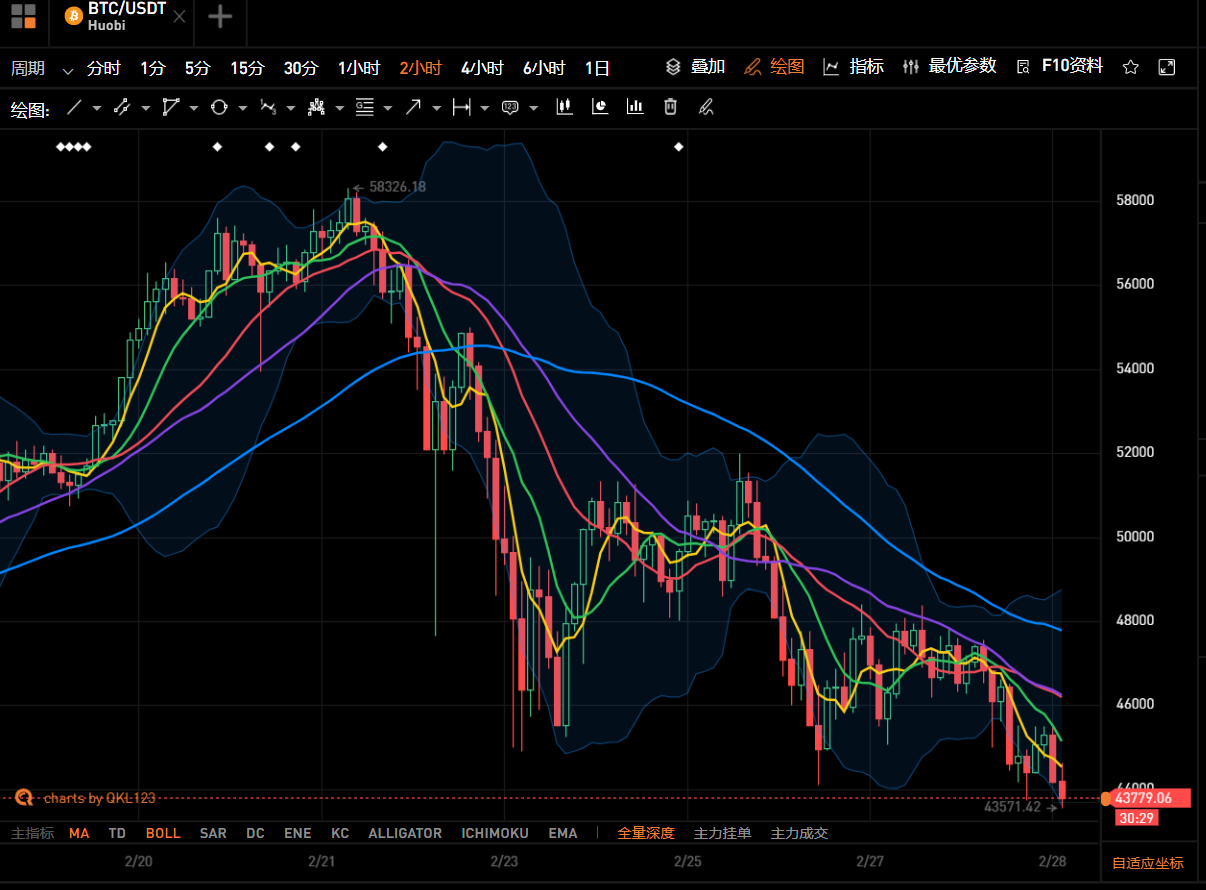Expand the 周期 period dropdown chevron

pyautogui.click(x=68, y=70)
